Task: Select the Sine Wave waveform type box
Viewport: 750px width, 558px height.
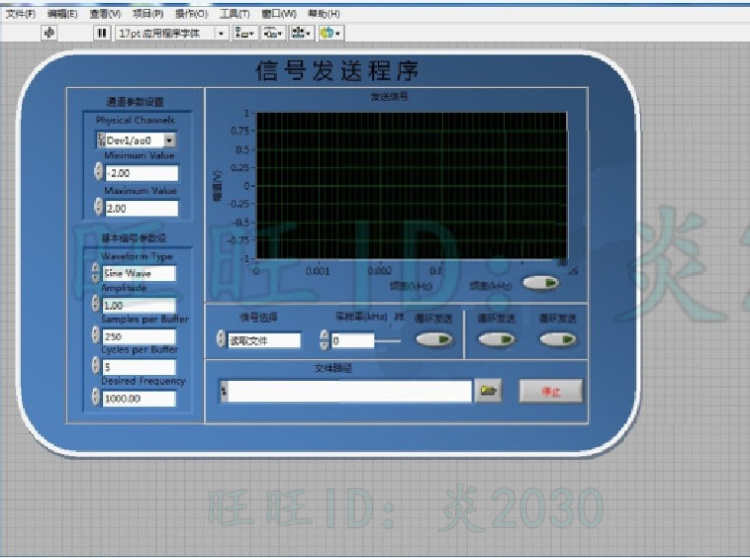Action: click(x=139, y=274)
